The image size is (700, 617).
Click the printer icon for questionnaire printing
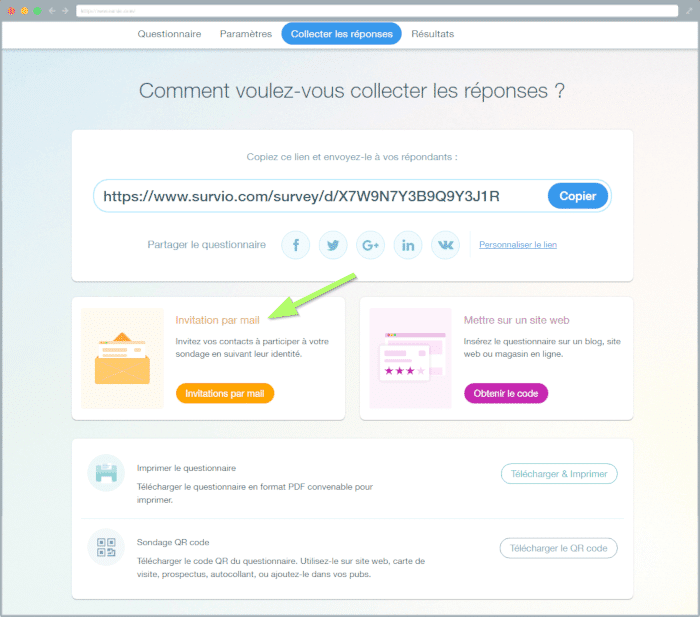105,473
